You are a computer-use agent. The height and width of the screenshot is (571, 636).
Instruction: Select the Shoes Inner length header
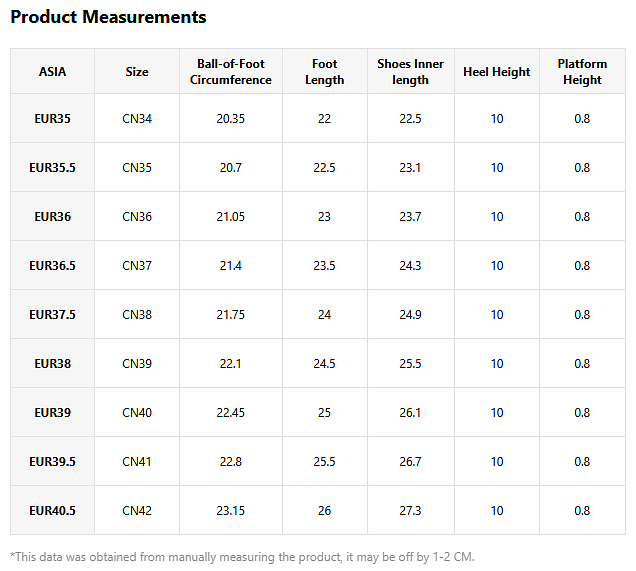[410, 72]
